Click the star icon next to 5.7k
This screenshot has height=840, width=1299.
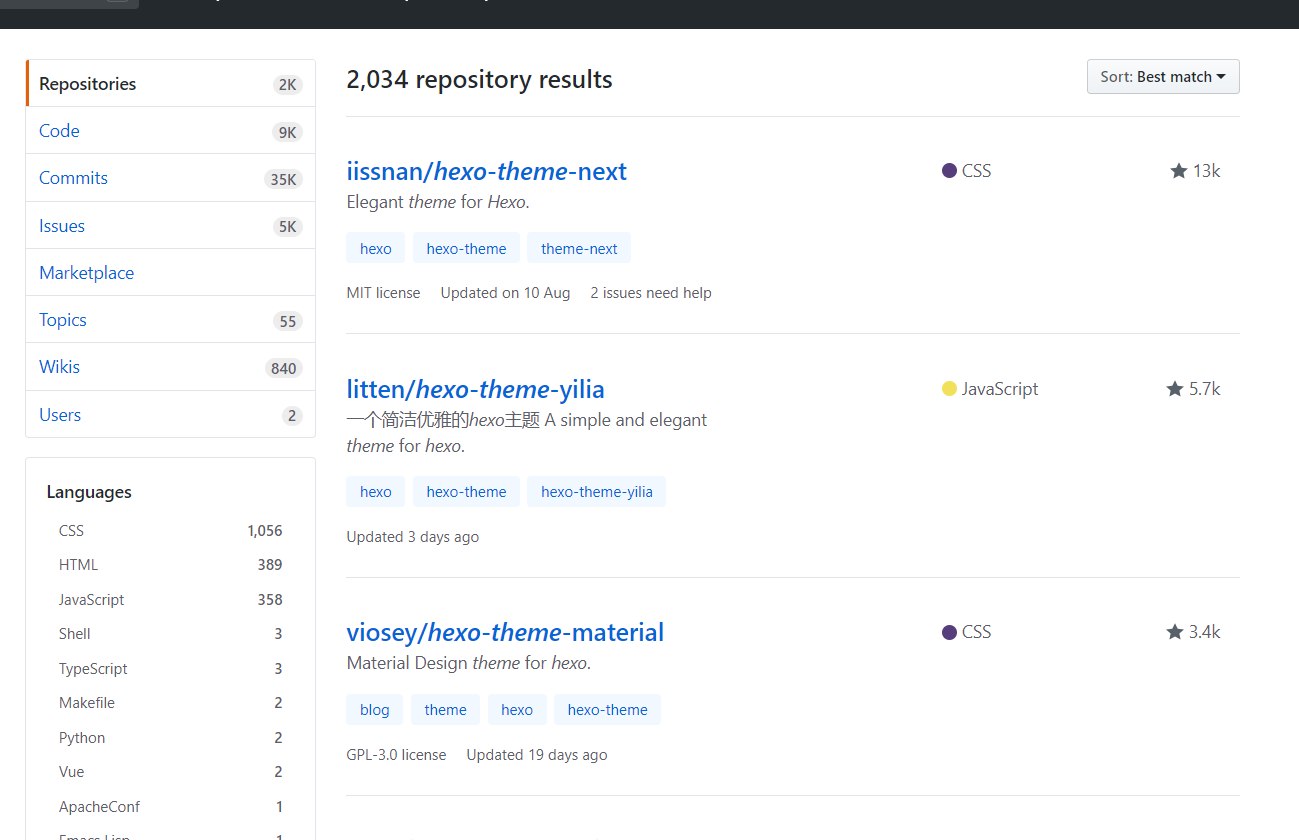point(1175,389)
